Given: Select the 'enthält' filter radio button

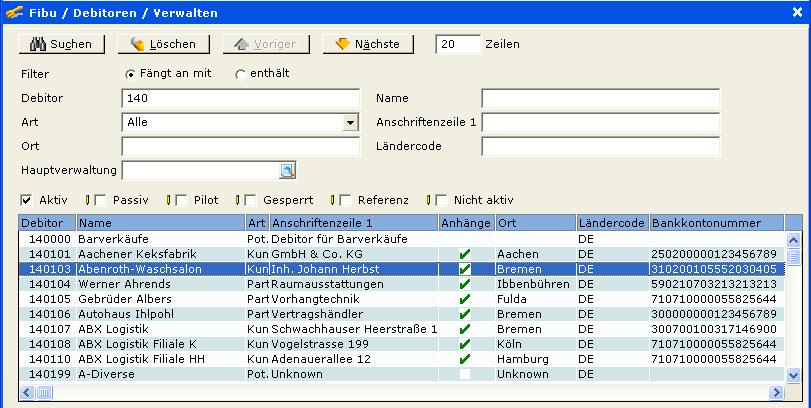Looking at the screenshot, I should pos(240,74).
